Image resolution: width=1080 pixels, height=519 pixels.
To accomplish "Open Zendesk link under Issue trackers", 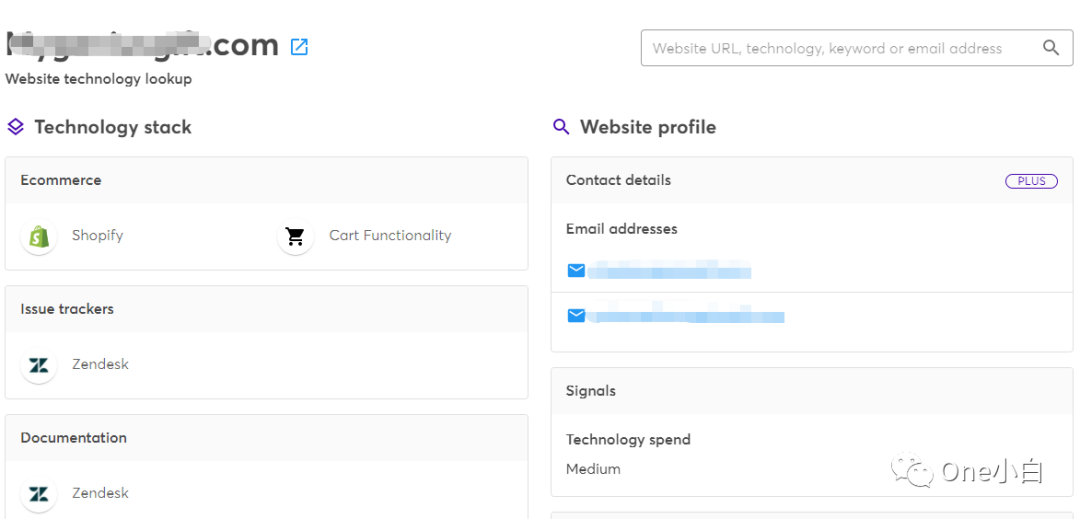I will pos(100,364).
